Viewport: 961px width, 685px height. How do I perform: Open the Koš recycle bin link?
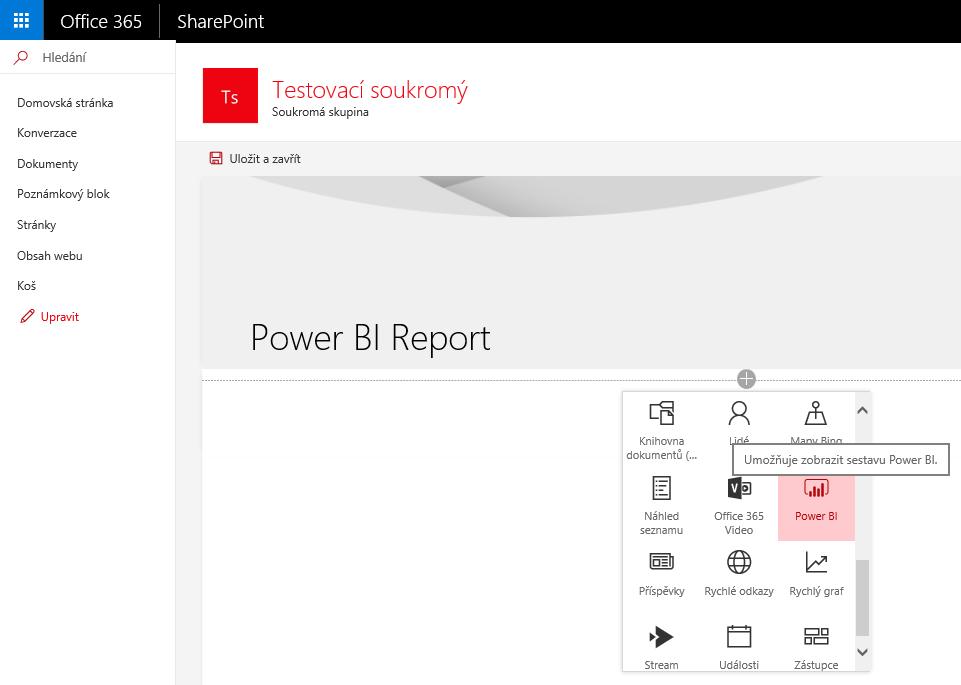click(26, 286)
